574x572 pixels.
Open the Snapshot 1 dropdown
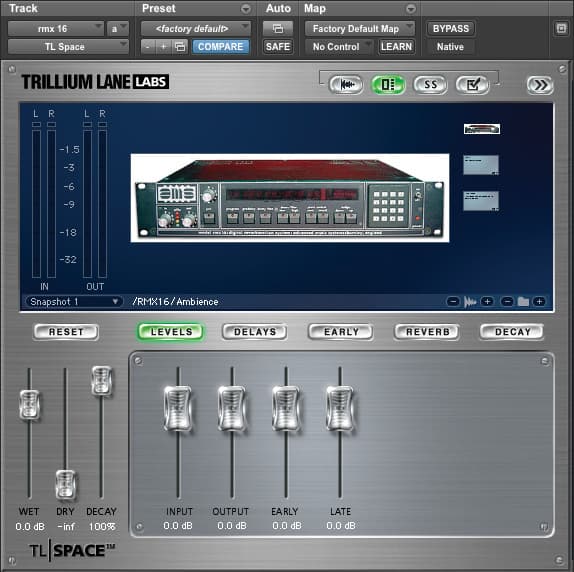(x=74, y=302)
